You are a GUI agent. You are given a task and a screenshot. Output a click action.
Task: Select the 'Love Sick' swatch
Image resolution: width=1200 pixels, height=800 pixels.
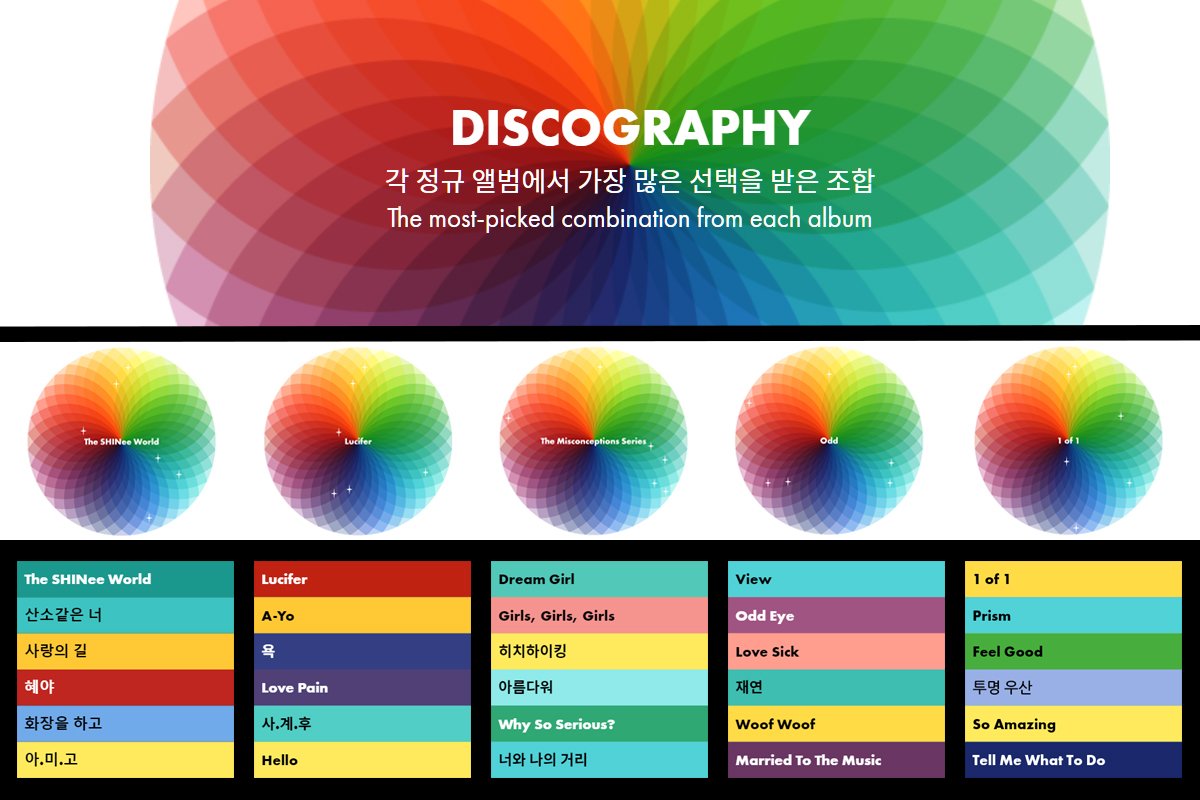[836, 651]
